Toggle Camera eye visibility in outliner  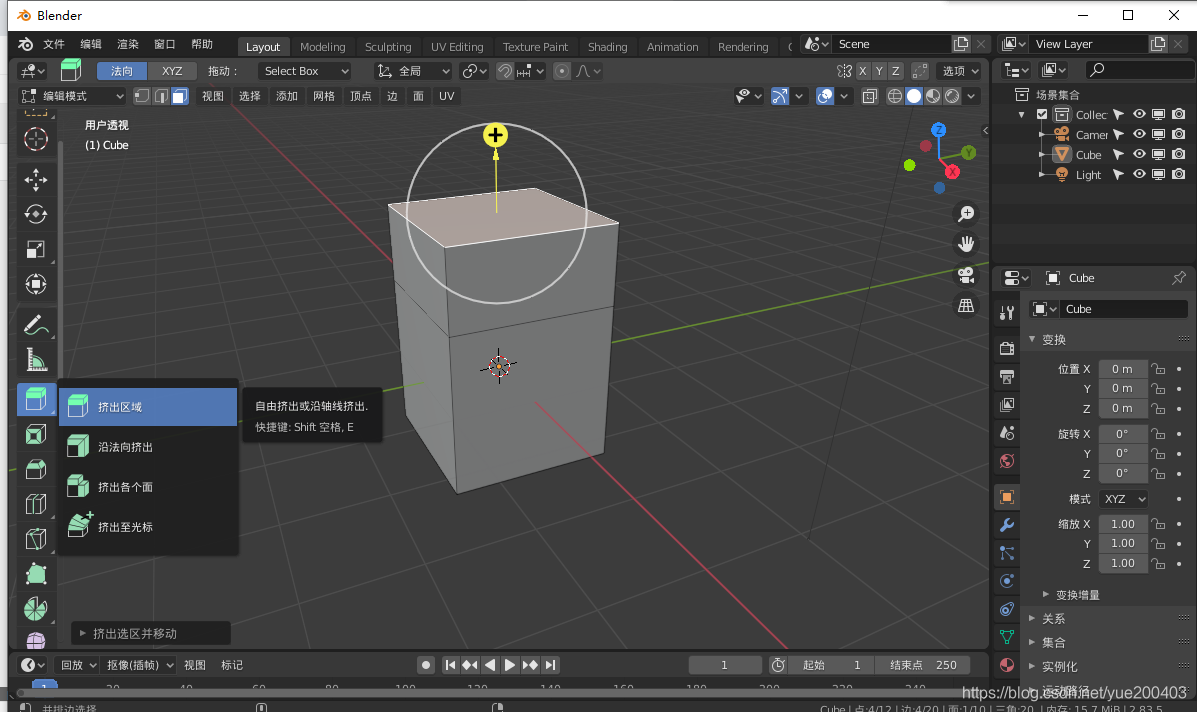click(x=1139, y=134)
